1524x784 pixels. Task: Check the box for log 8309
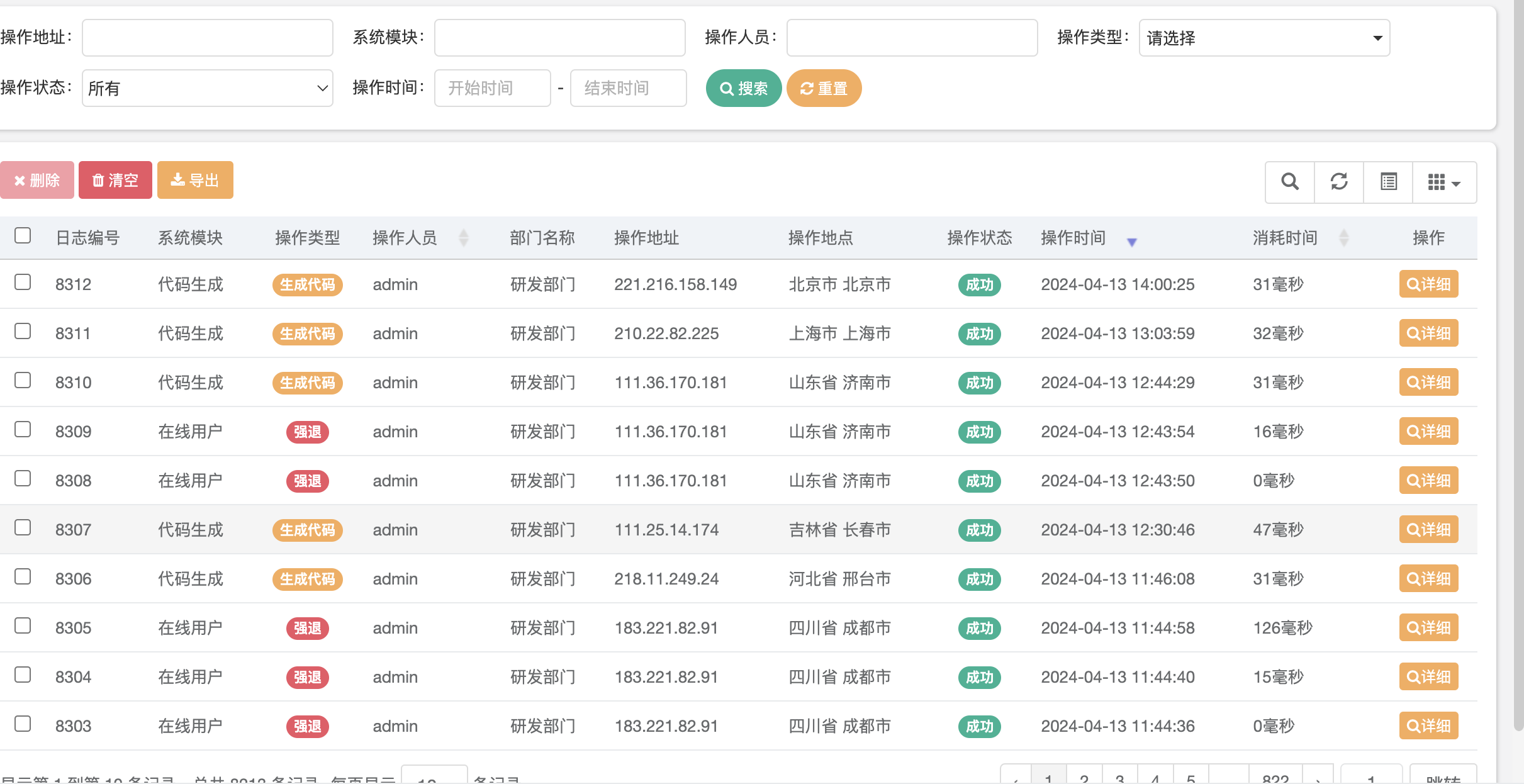click(23, 429)
